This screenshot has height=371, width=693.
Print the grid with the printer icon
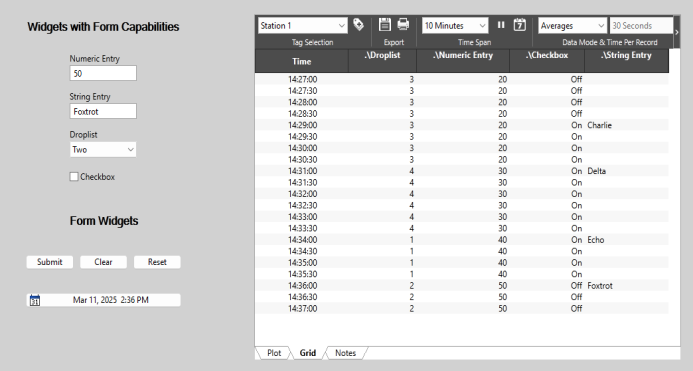[403, 25]
